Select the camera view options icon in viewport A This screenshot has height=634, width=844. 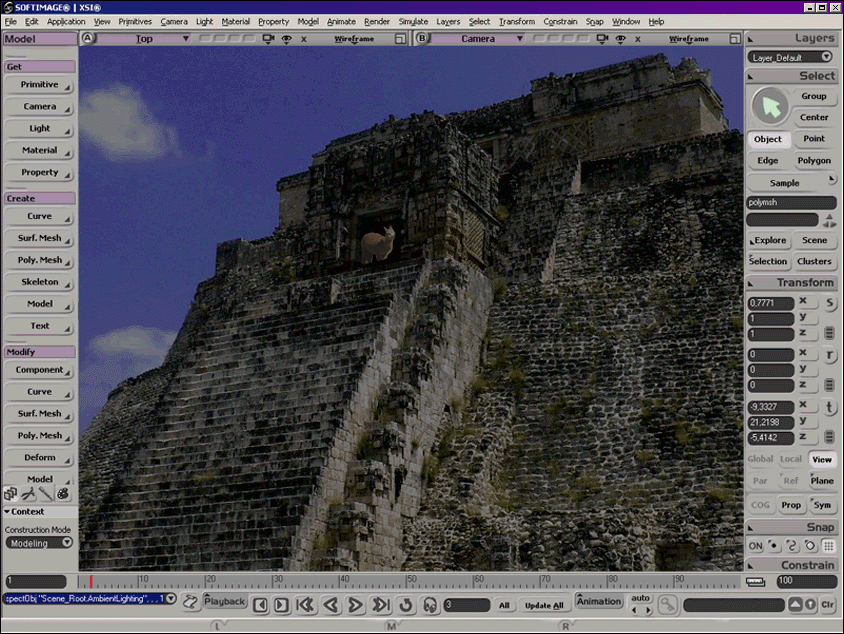point(267,38)
